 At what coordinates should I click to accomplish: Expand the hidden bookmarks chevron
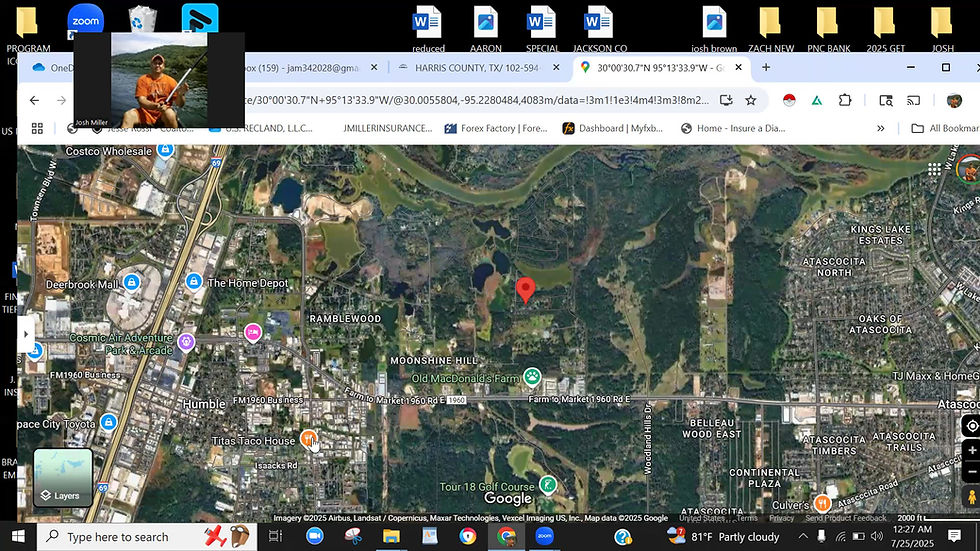click(x=881, y=128)
